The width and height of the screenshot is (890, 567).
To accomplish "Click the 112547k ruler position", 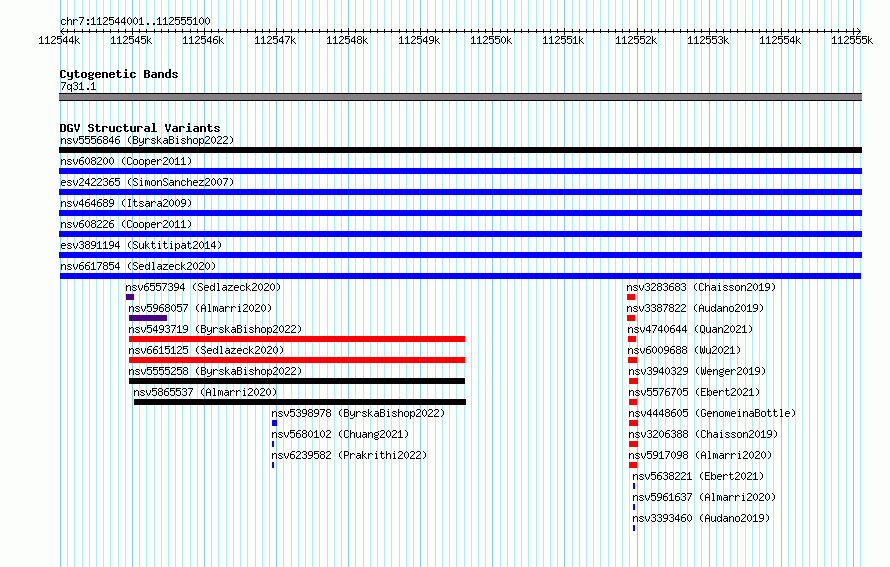I will 275,40.
